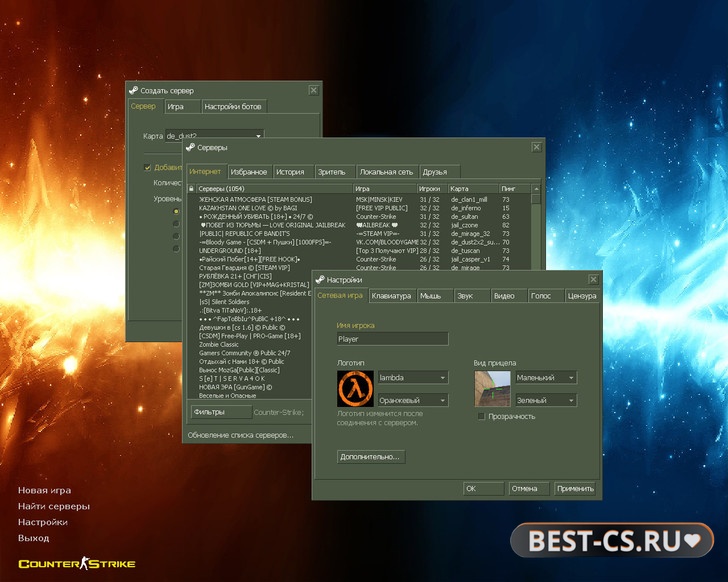Click the lambda logo preview image

point(355,388)
